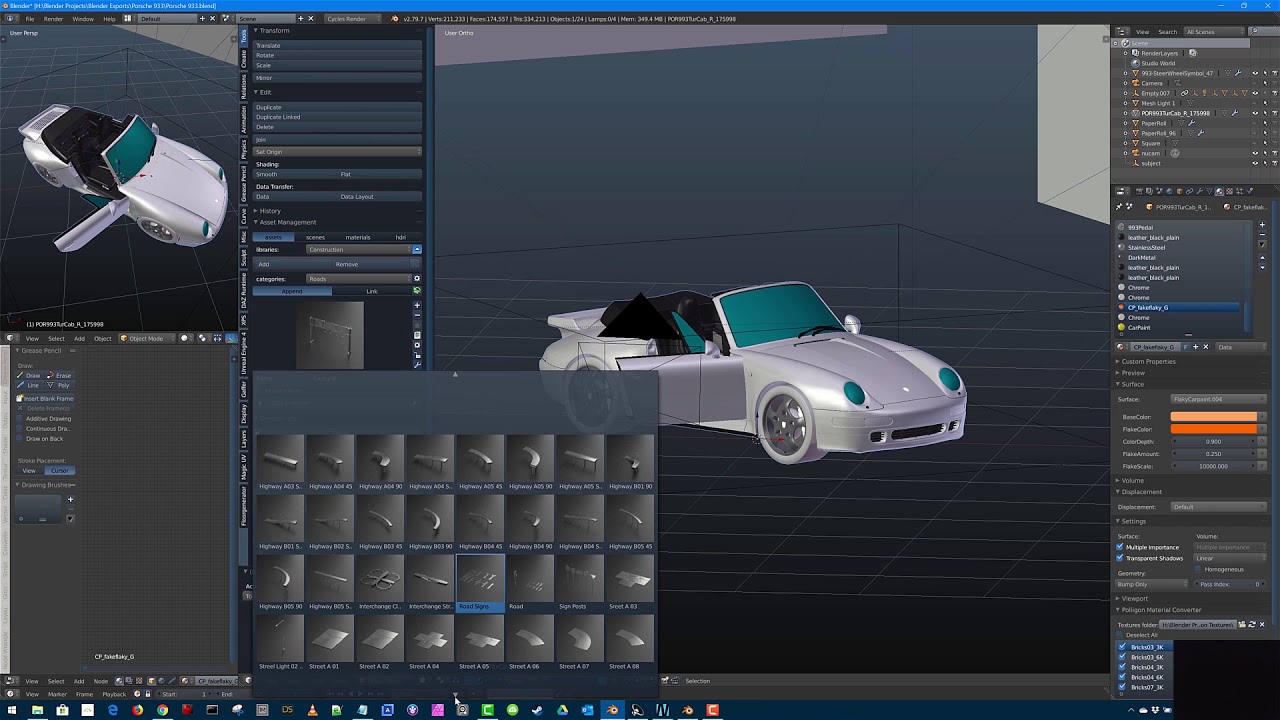This screenshot has height=720, width=1280.
Task: Click the Erase grease pencil tool
Action: 61,375
